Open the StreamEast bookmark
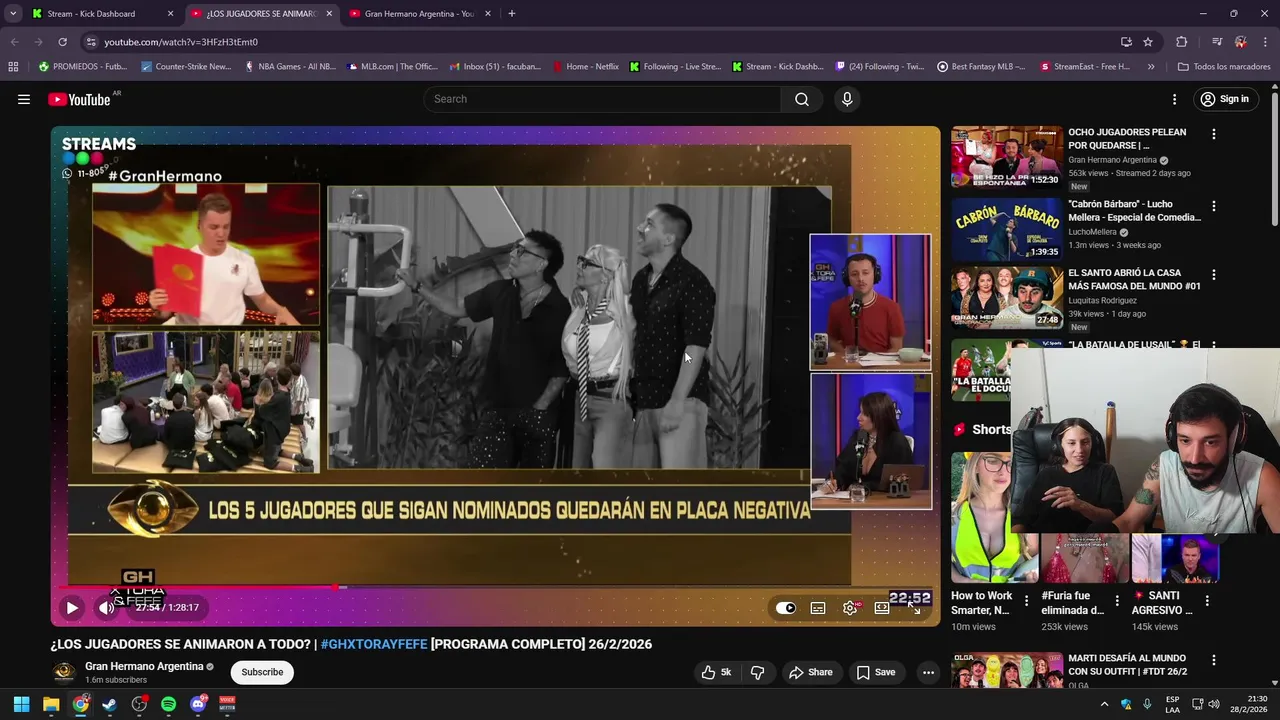This screenshot has height=720, width=1280. pyautogui.click(x=1085, y=67)
